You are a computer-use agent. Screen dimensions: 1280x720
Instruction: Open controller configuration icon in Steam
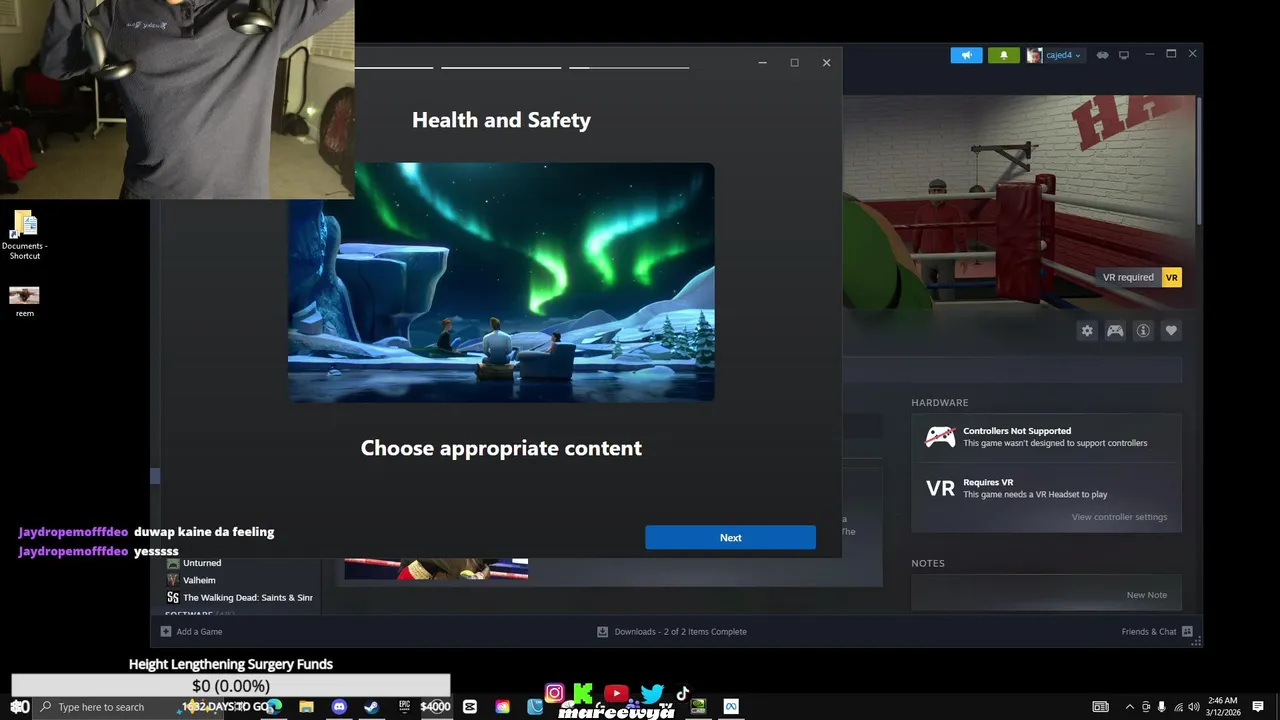click(x=1115, y=331)
